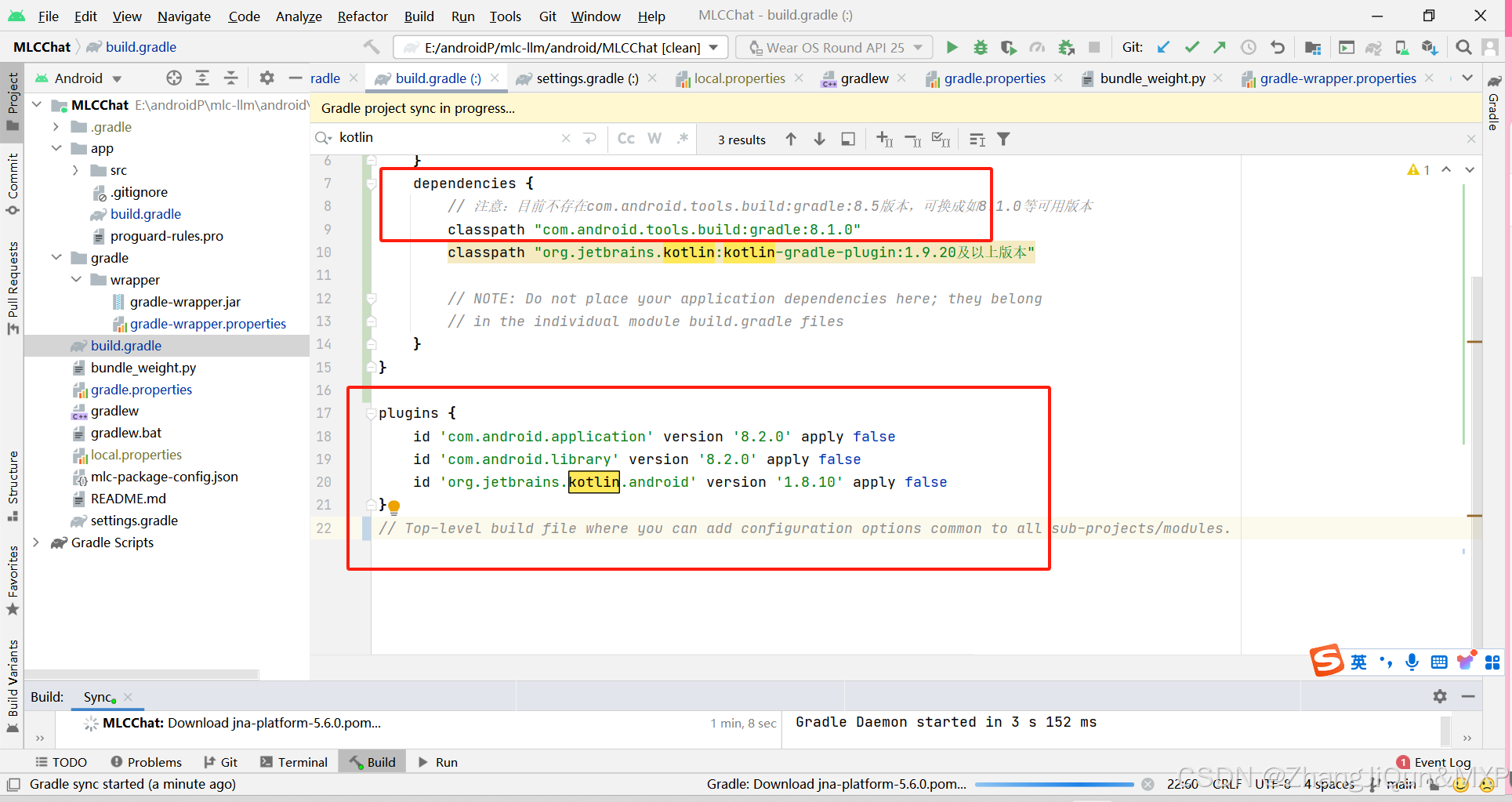Screen dimensions: 1512x802
Task: Click the yellow lightbulb intention icon
Action: [394, 506]
